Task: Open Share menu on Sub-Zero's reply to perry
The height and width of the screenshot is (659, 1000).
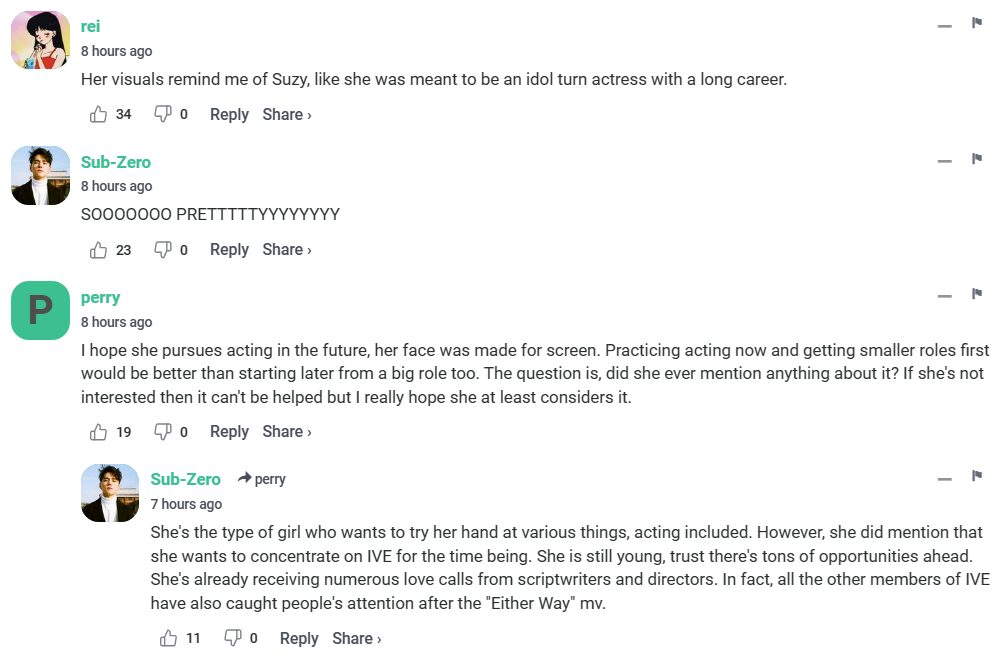Action: tap(357, 638)
